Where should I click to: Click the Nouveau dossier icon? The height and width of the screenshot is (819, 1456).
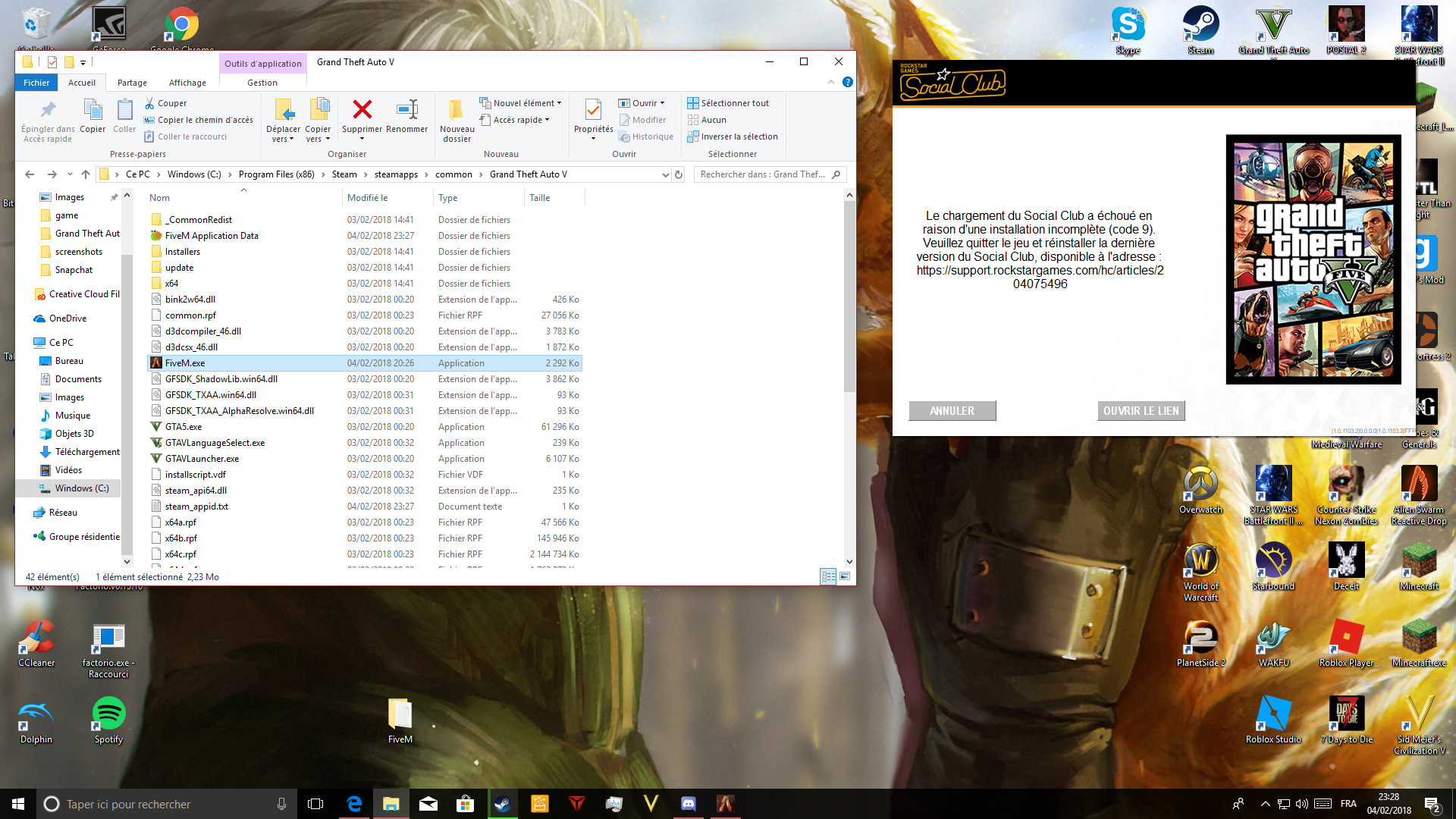pyautogui.click(x=457, y=110)
